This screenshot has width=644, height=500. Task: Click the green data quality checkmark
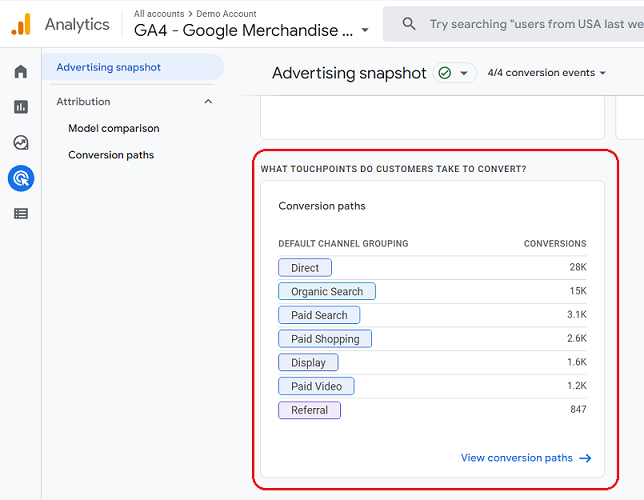tap(445, 73)
